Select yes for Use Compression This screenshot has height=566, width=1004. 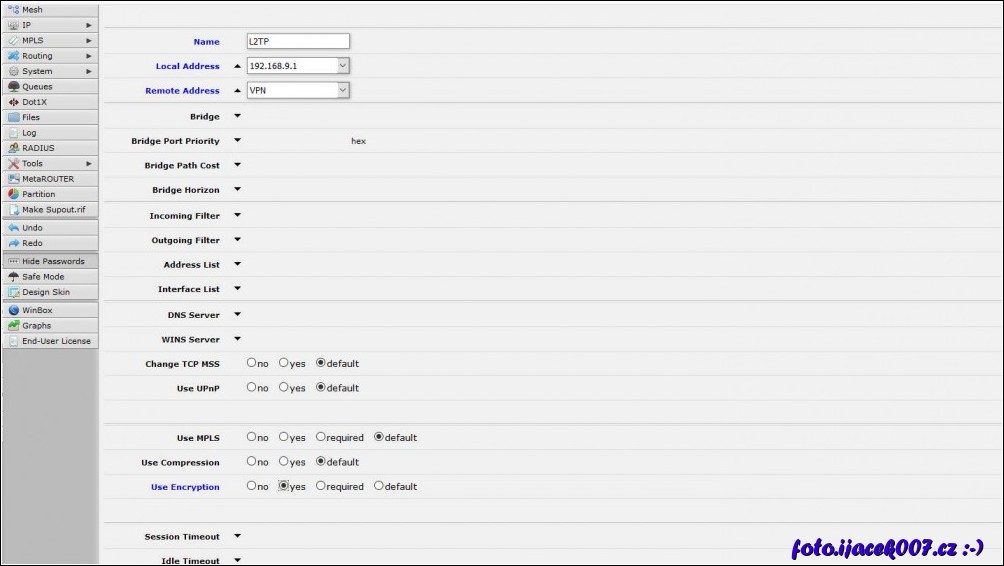[x=284, y=462]
